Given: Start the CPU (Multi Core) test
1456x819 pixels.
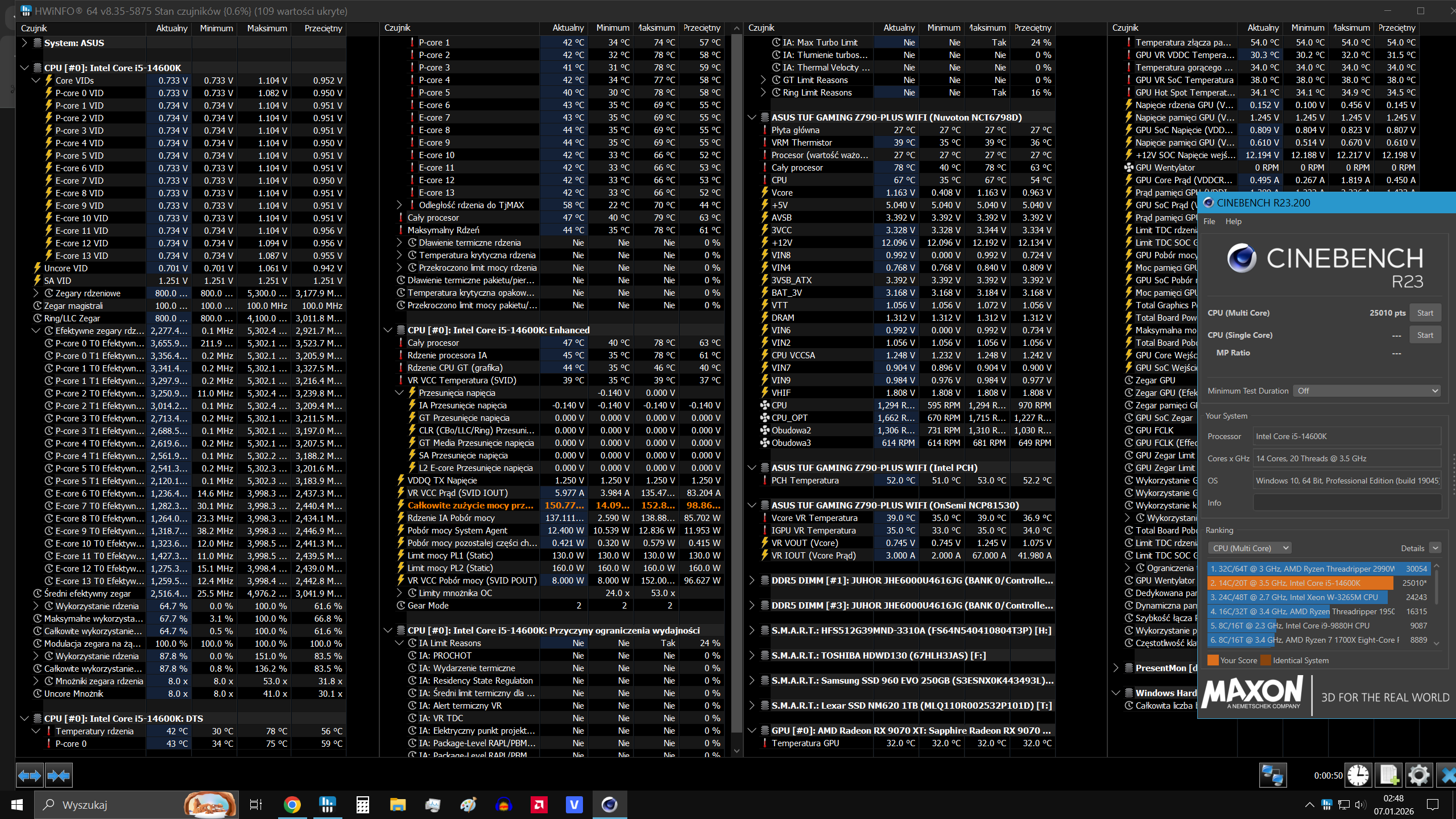Looking at the screenshot, I should 1425,313.
